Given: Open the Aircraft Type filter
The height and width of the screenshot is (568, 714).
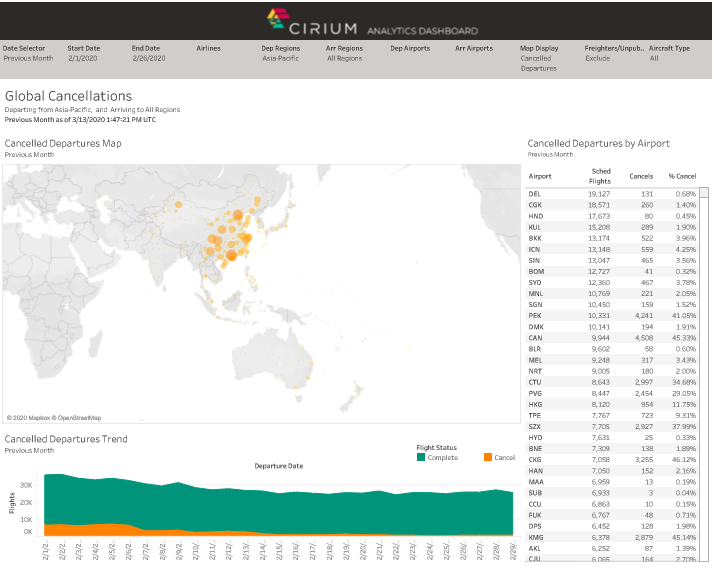Looking at the screenshot, I should [x=669, y=58].
